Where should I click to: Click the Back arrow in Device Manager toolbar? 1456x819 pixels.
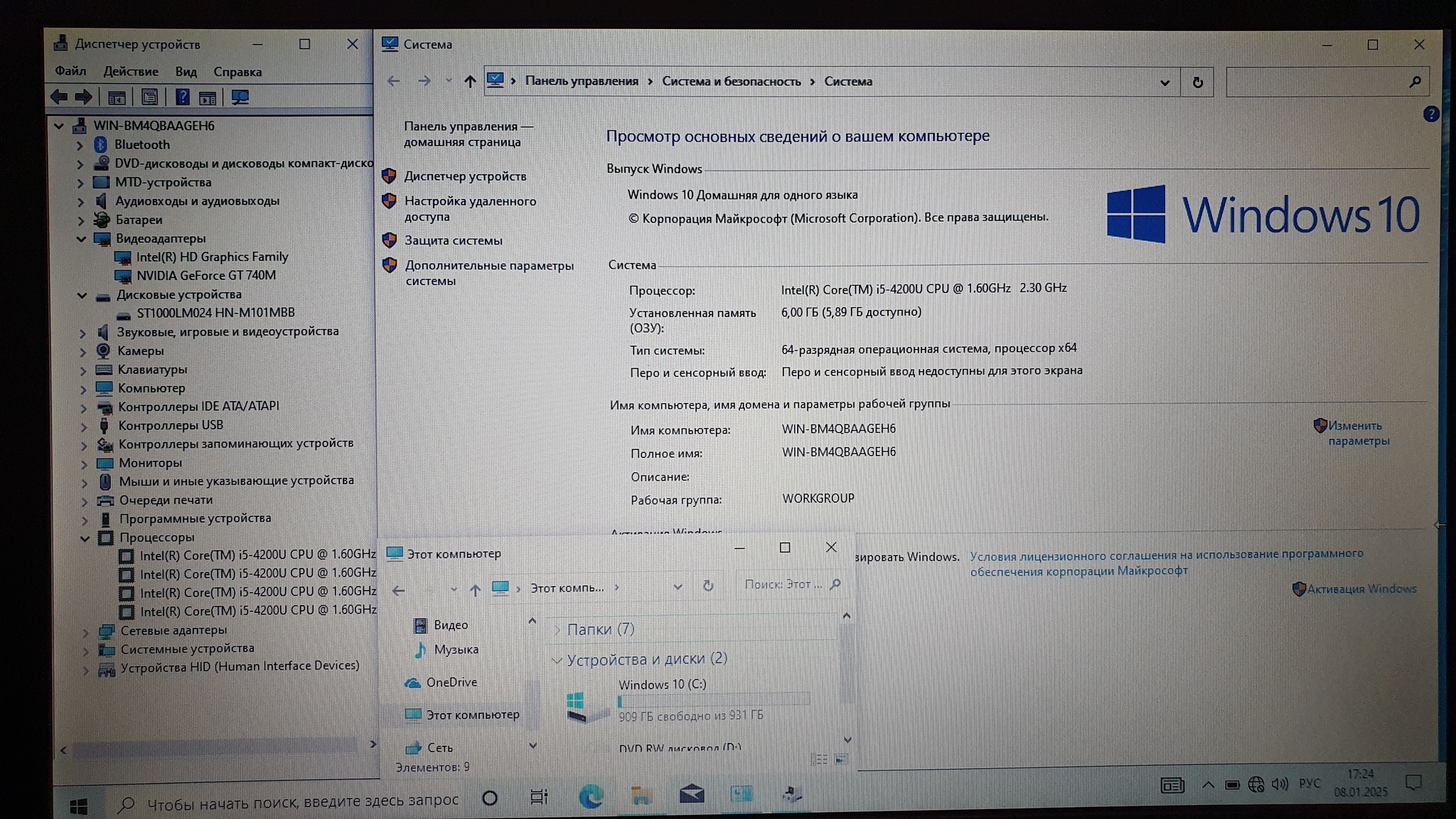(60, 97)
